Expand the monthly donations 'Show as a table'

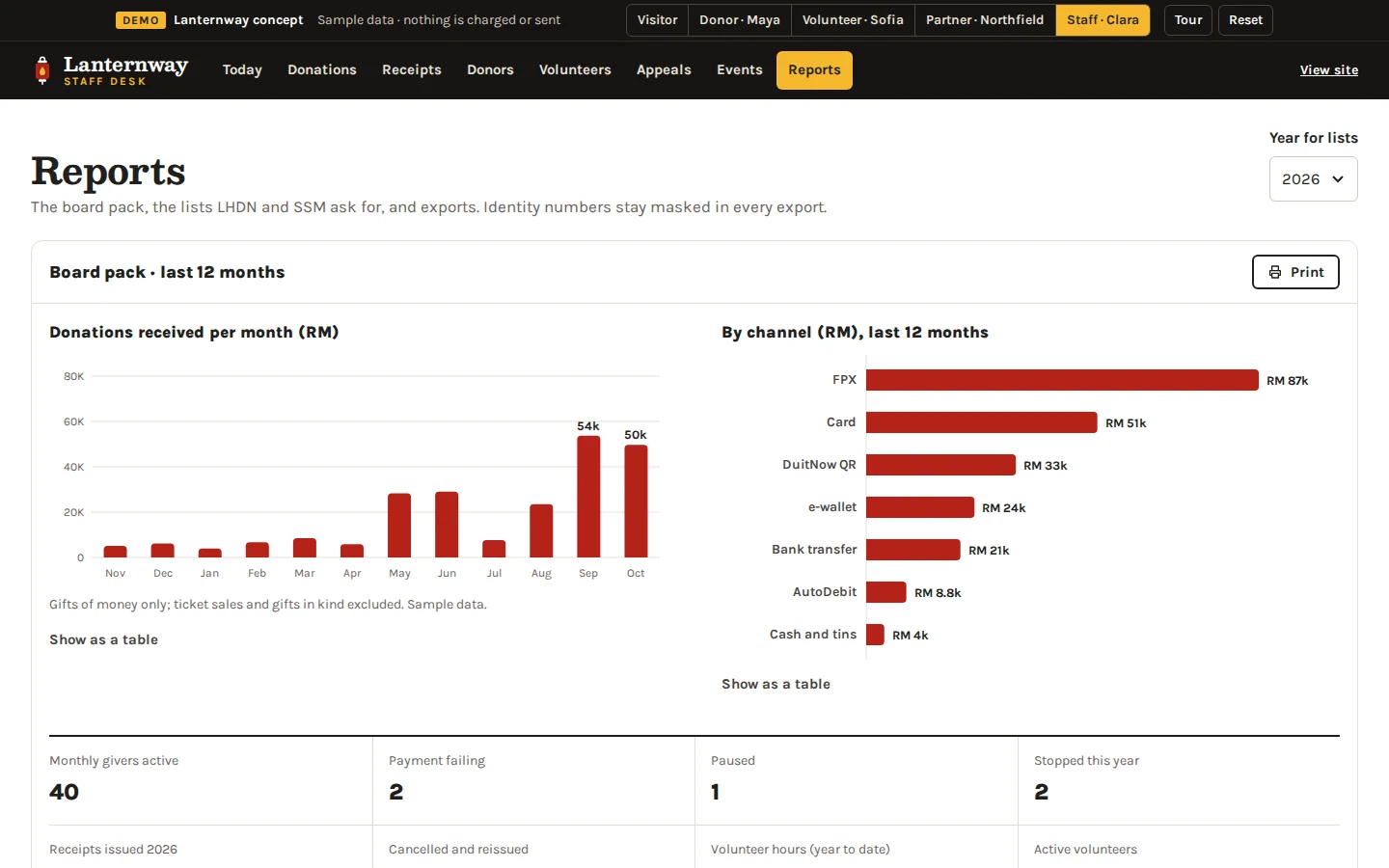pyautogui.click(x=103, y=639)
